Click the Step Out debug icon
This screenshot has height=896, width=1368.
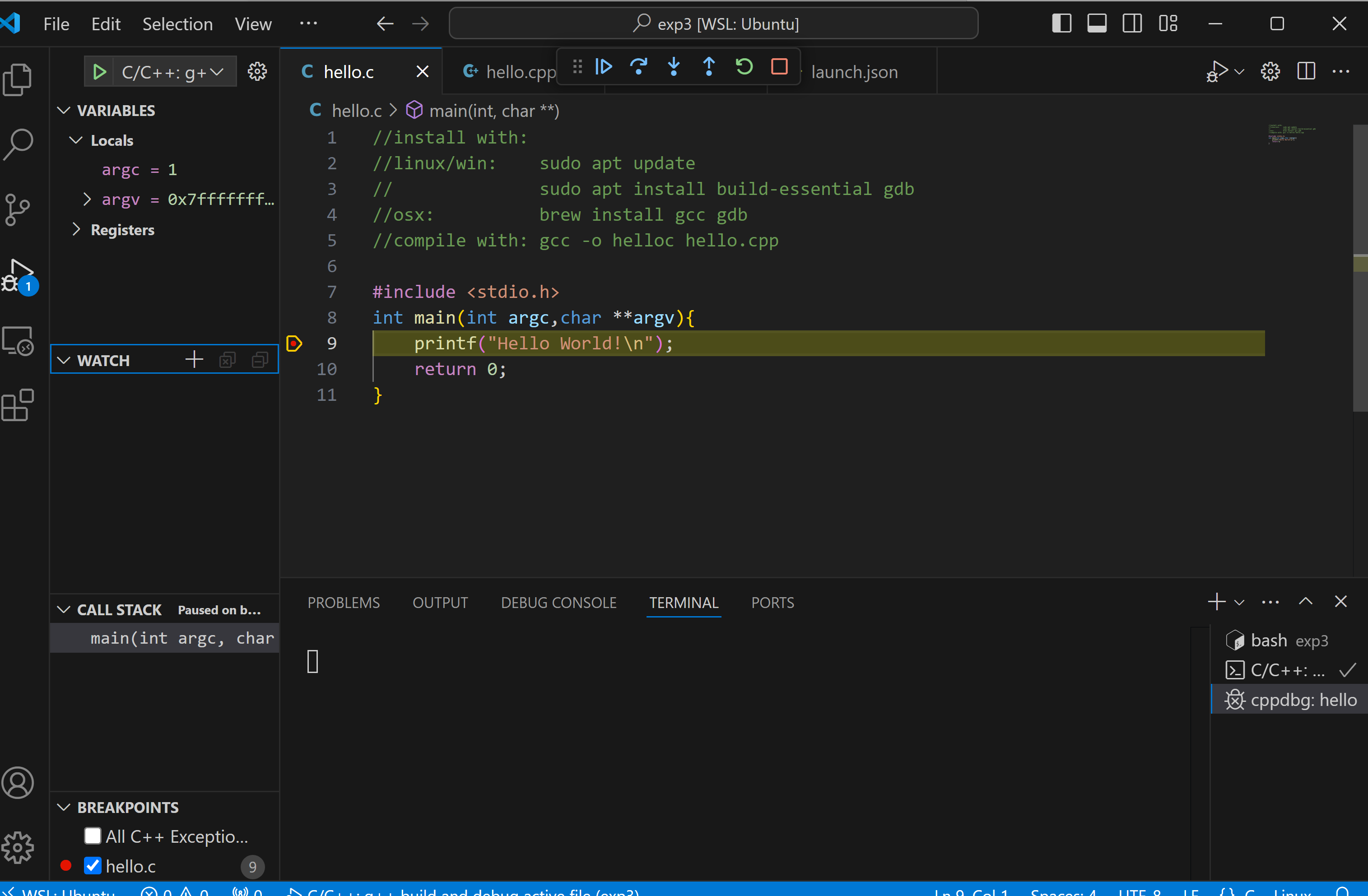(x=709, y=67)
